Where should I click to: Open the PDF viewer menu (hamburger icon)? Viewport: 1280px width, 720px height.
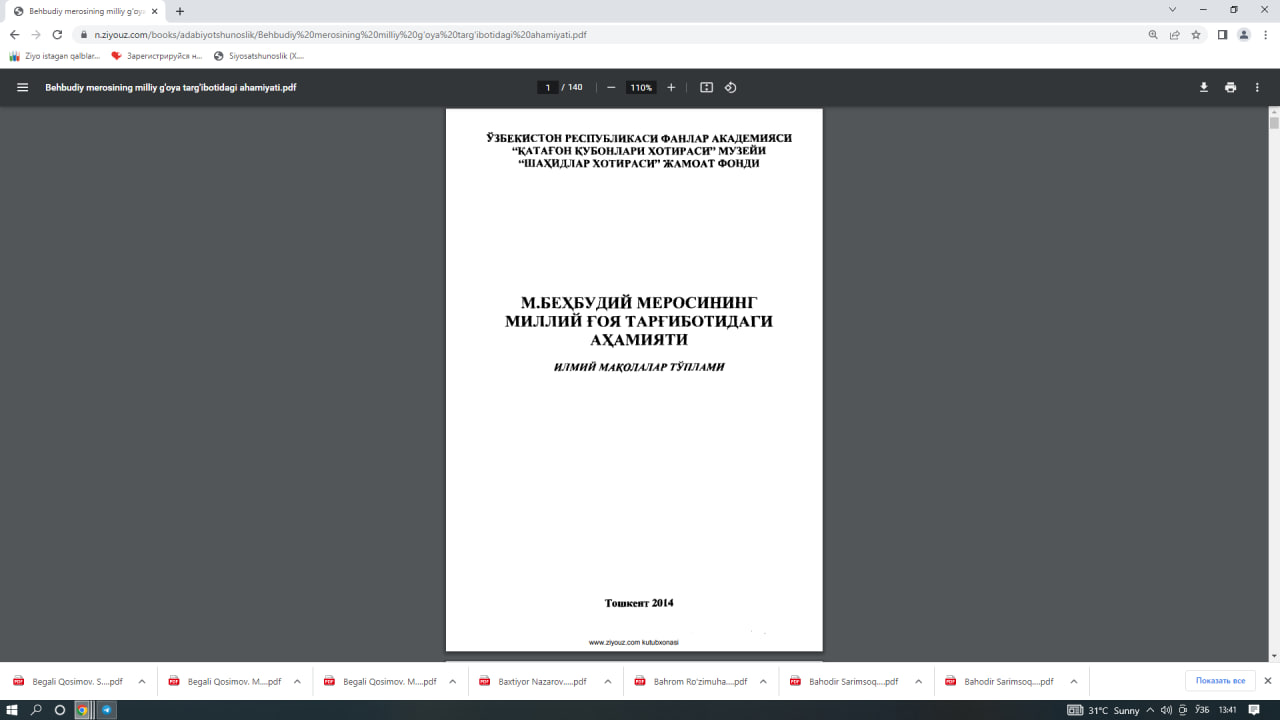pos(21,87)
